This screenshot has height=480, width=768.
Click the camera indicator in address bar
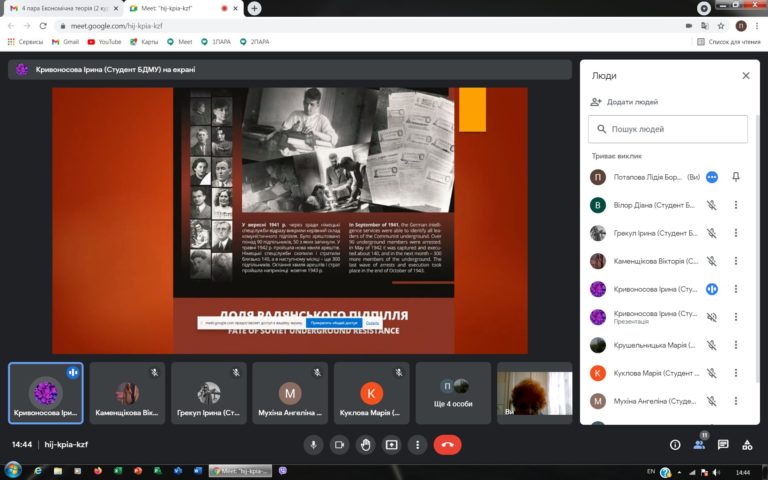[x=689, y=26]
